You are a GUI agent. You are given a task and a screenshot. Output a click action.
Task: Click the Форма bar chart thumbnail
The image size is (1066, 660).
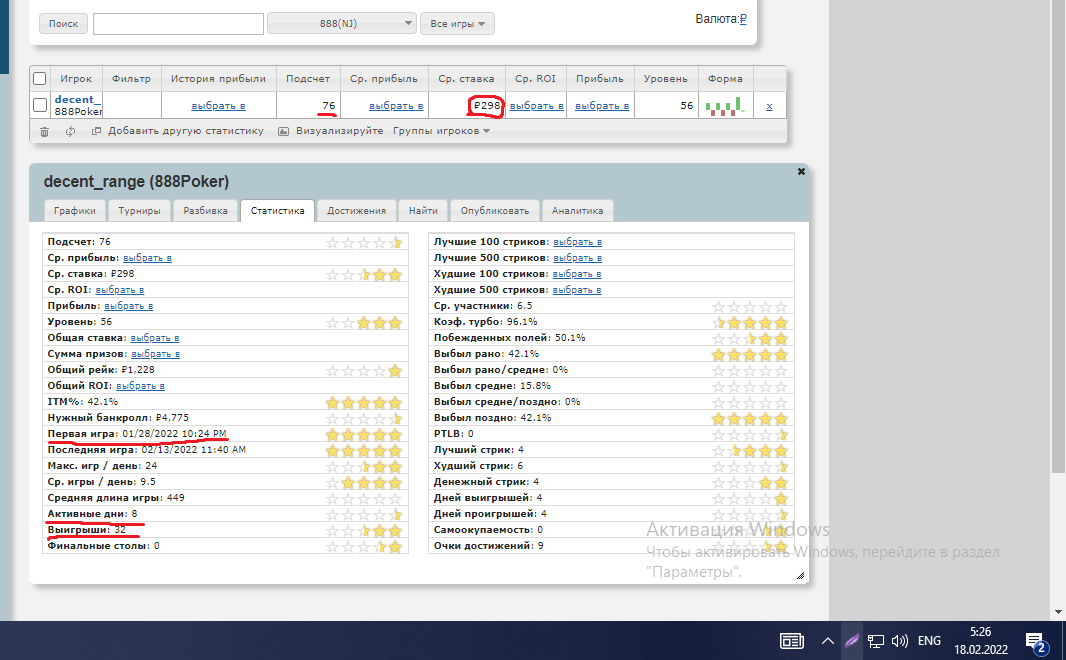click(725, 106)
